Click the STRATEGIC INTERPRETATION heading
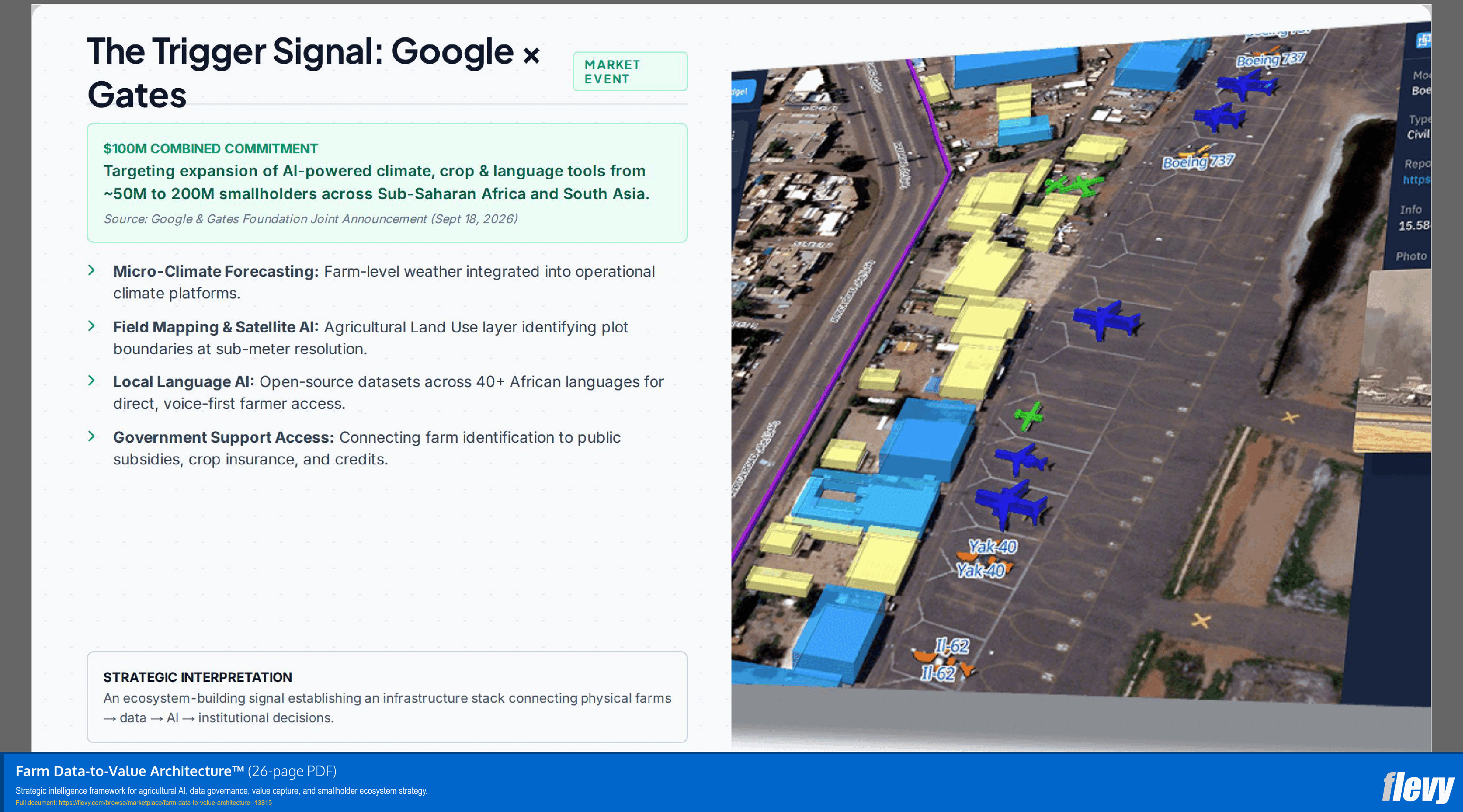This screenshot has width=1463, height=812. coord(198,678)
